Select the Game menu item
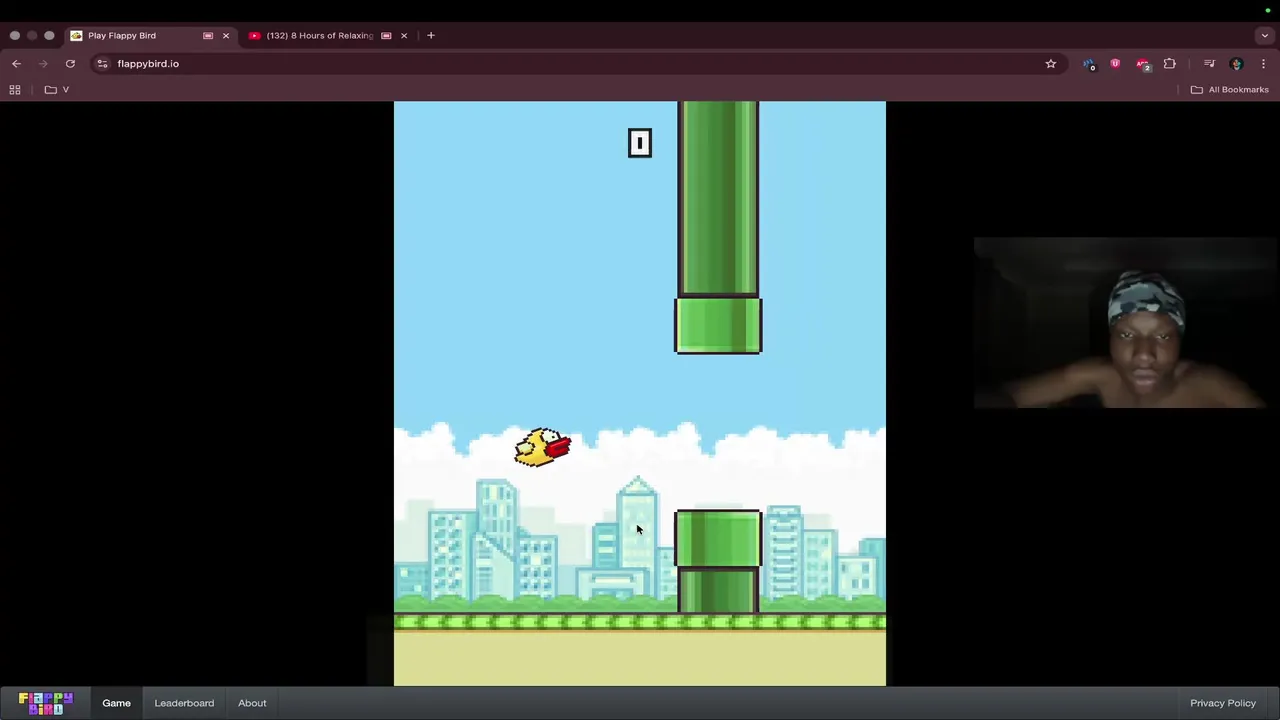The height and width of the screenshot is (720, 1280). coord(116,703)
